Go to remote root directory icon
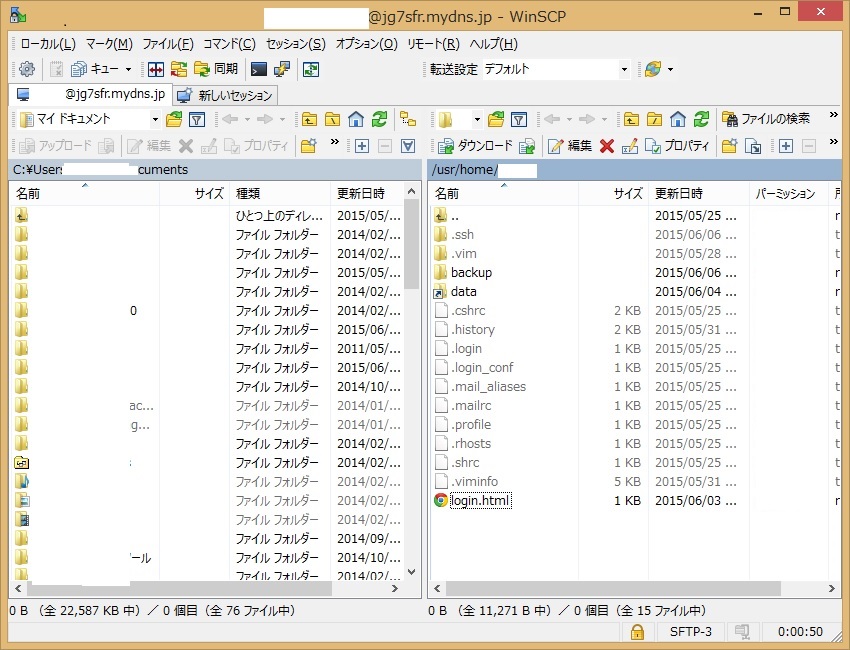The height and width of the screenshot is (650, 850). (654, 119)
